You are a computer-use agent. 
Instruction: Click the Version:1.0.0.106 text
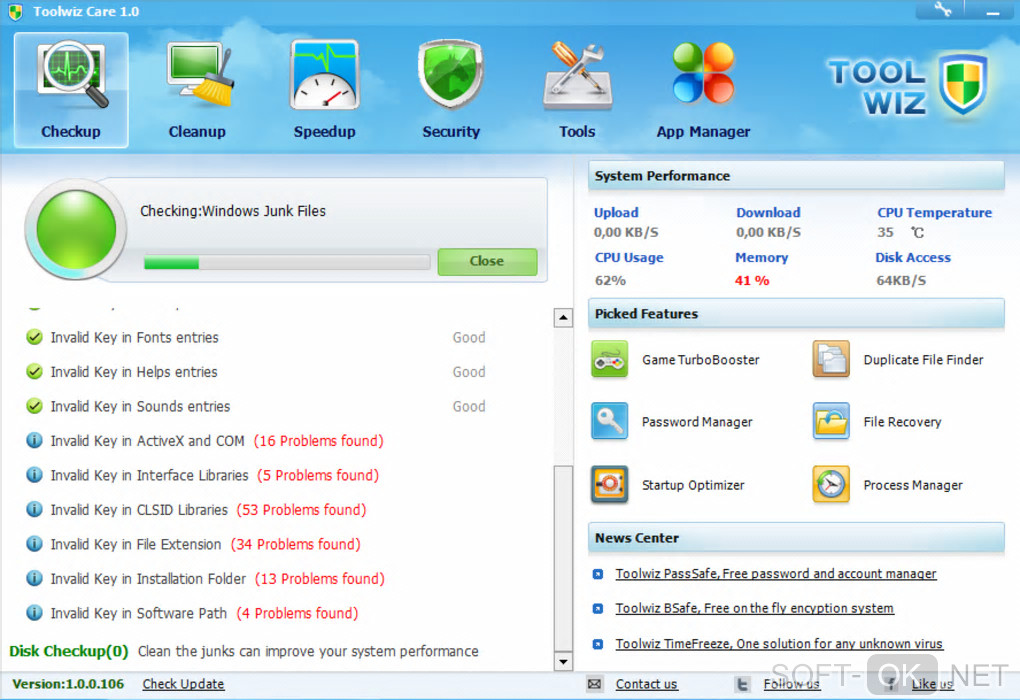[x=68, y=684]
